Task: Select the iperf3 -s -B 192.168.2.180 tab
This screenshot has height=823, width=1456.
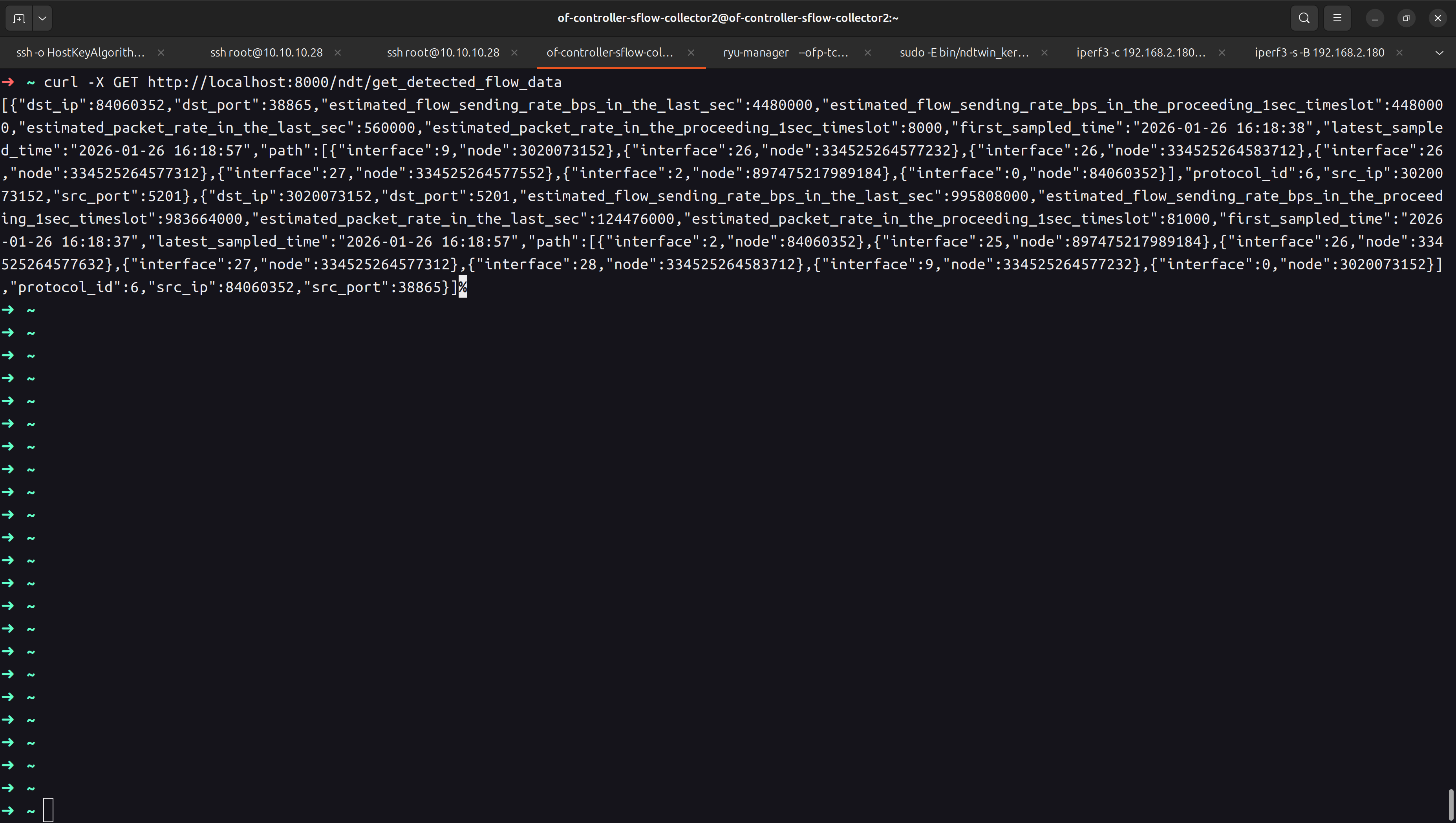Action: tap(1319, 53)
